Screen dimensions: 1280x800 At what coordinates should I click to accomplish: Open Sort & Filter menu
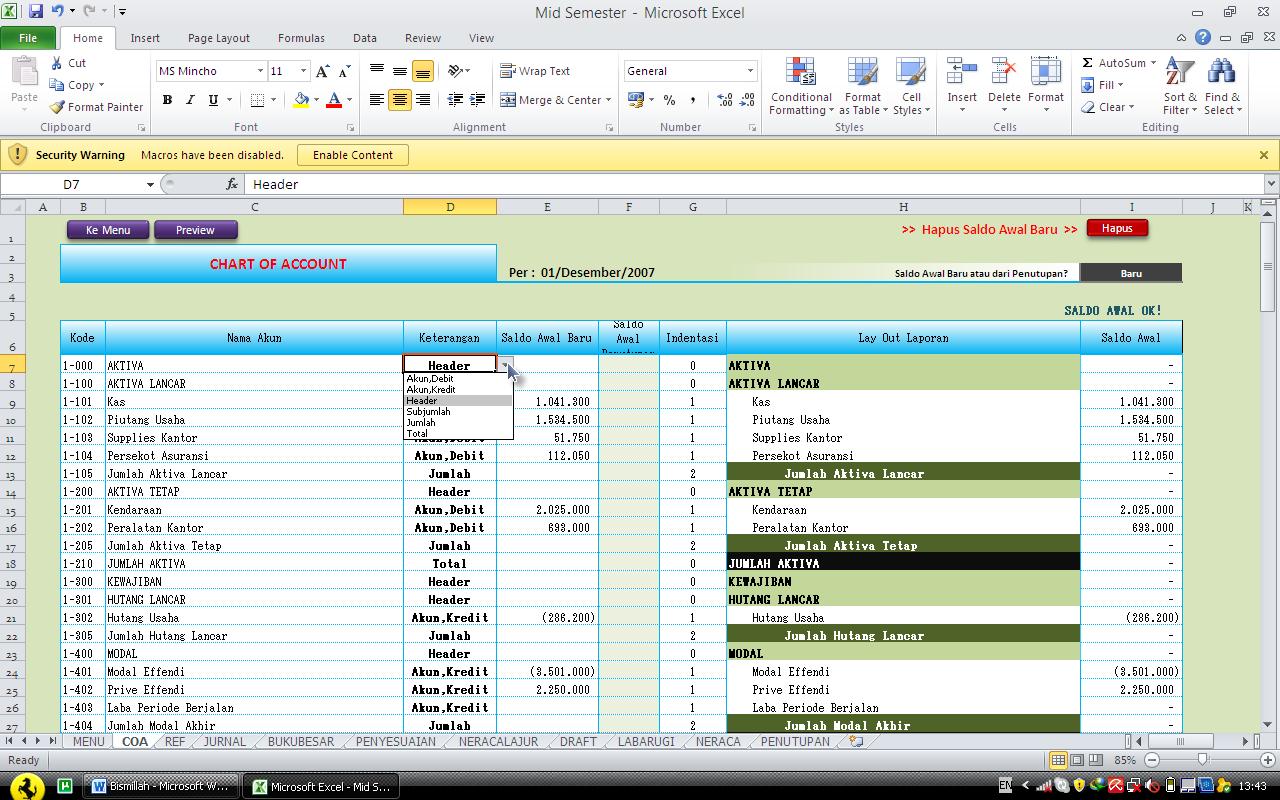coord(1180,87)
